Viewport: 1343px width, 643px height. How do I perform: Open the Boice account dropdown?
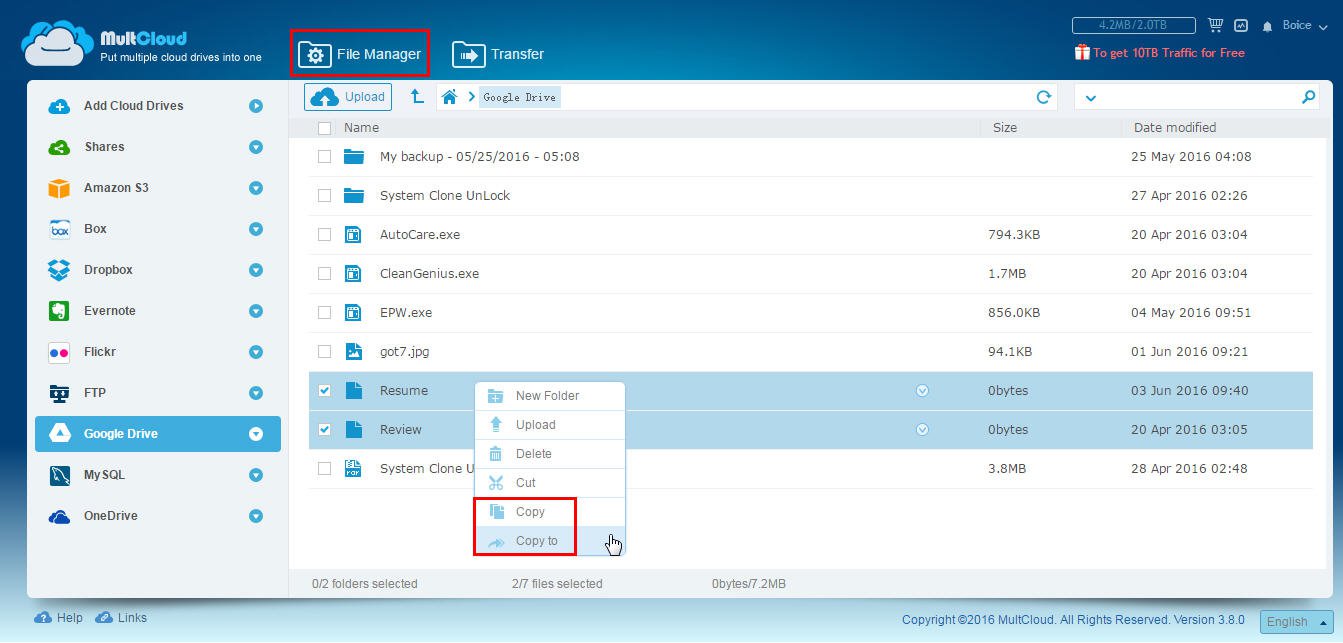coord(1304,25)
